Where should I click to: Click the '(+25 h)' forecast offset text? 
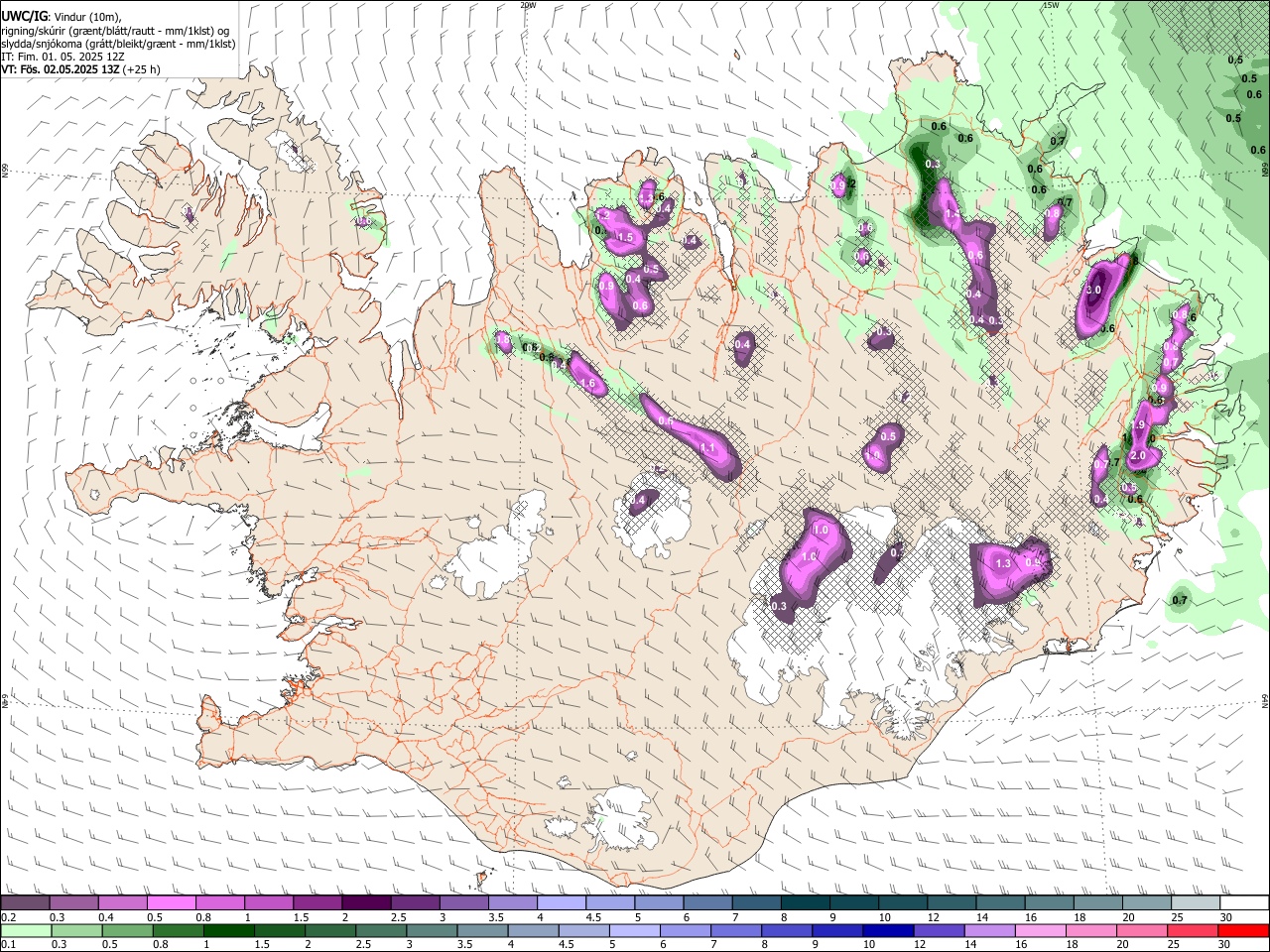(x=141, y=69)
